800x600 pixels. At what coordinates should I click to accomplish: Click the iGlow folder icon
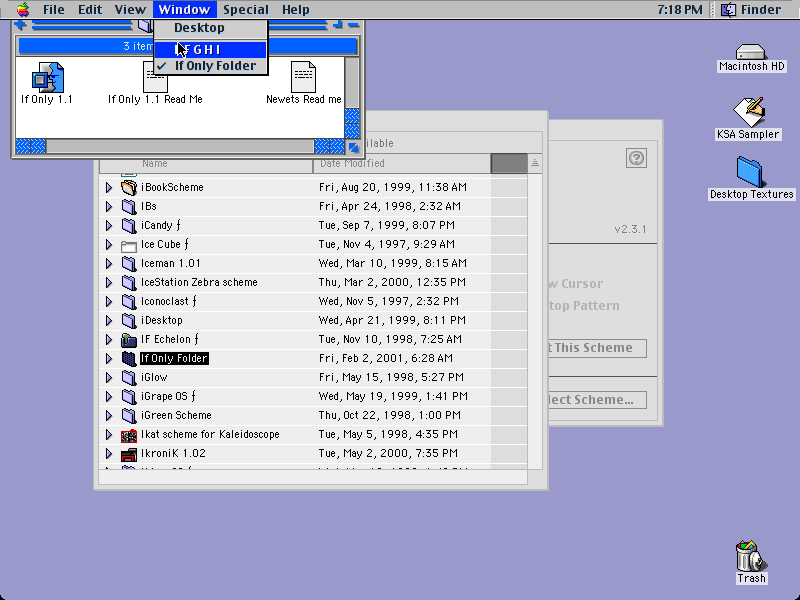[129, 377]
